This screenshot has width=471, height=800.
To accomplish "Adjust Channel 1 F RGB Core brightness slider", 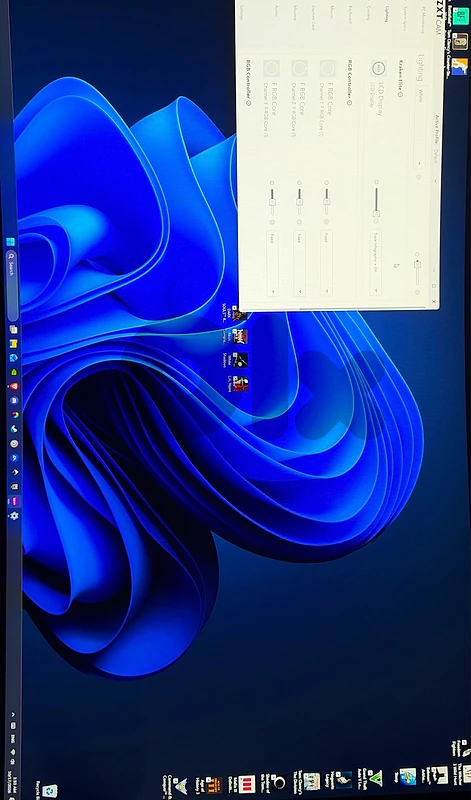I will [x=327, y=202].
